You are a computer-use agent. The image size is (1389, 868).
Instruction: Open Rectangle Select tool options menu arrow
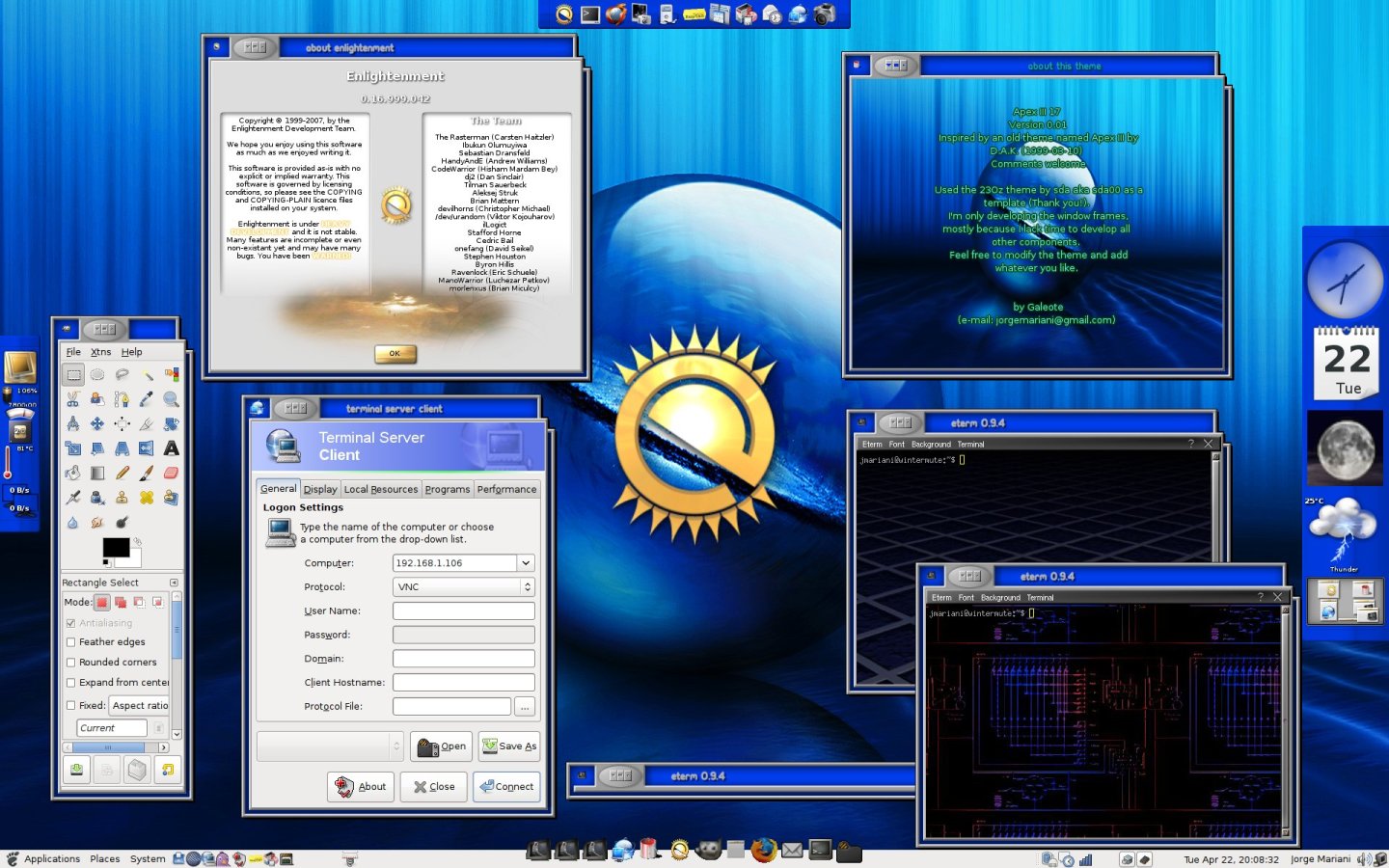175,583
